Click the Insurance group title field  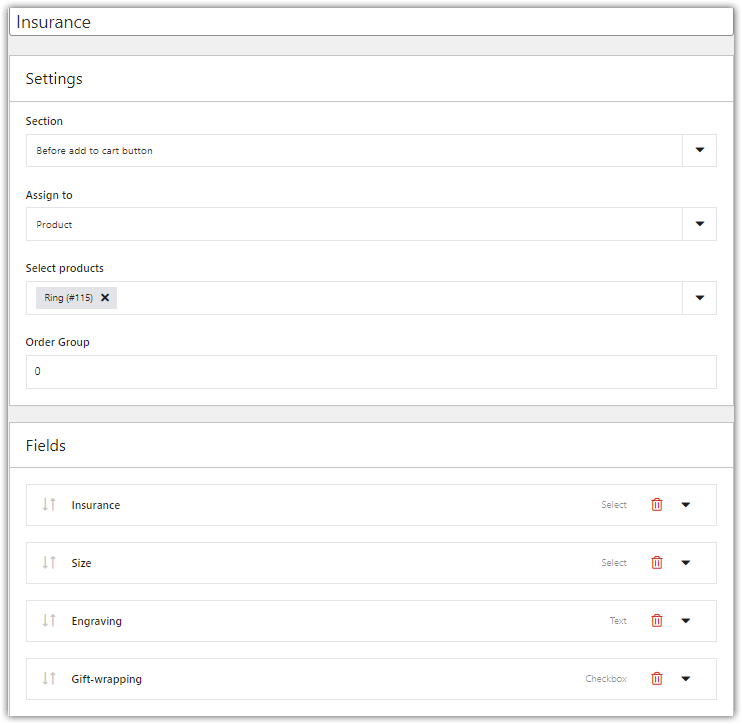click(370, 22)
